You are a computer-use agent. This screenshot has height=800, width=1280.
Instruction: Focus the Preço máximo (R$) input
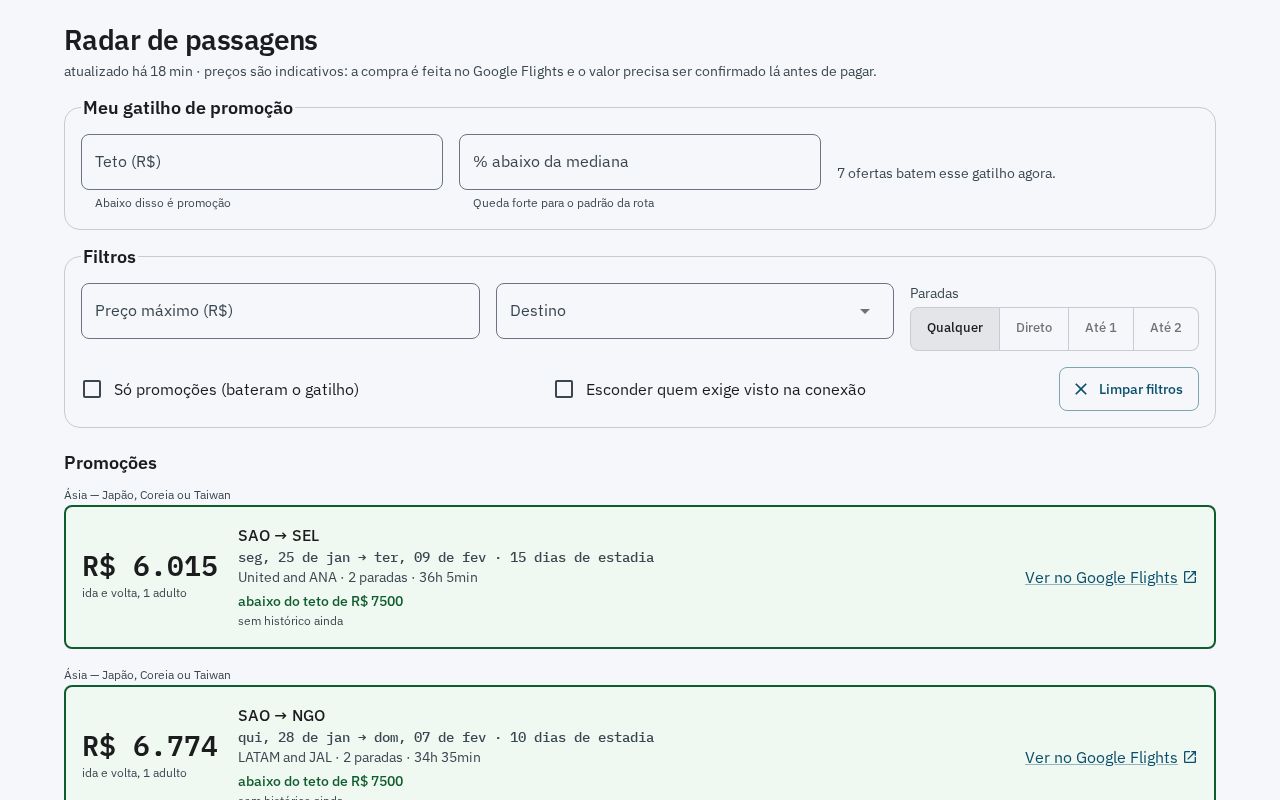click(x=280, y=311)
